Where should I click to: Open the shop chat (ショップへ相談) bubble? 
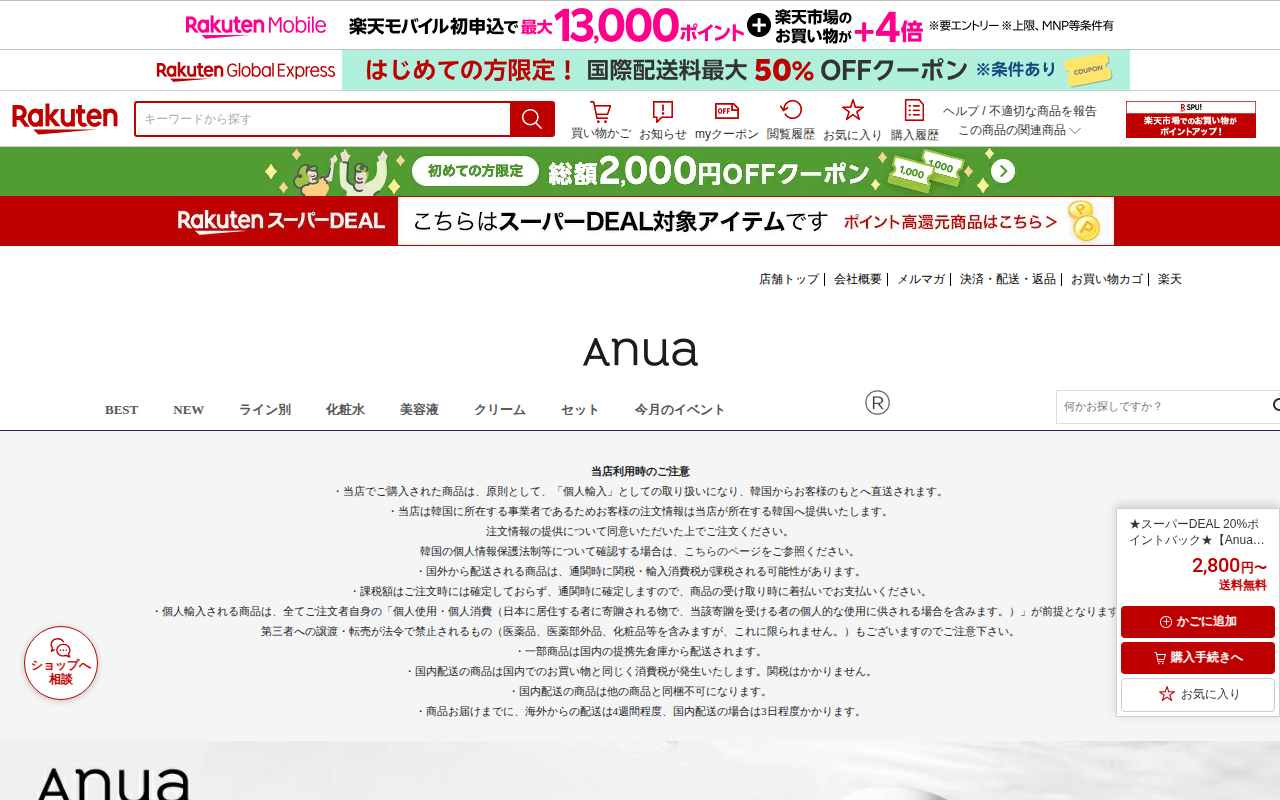coord(61,663)
